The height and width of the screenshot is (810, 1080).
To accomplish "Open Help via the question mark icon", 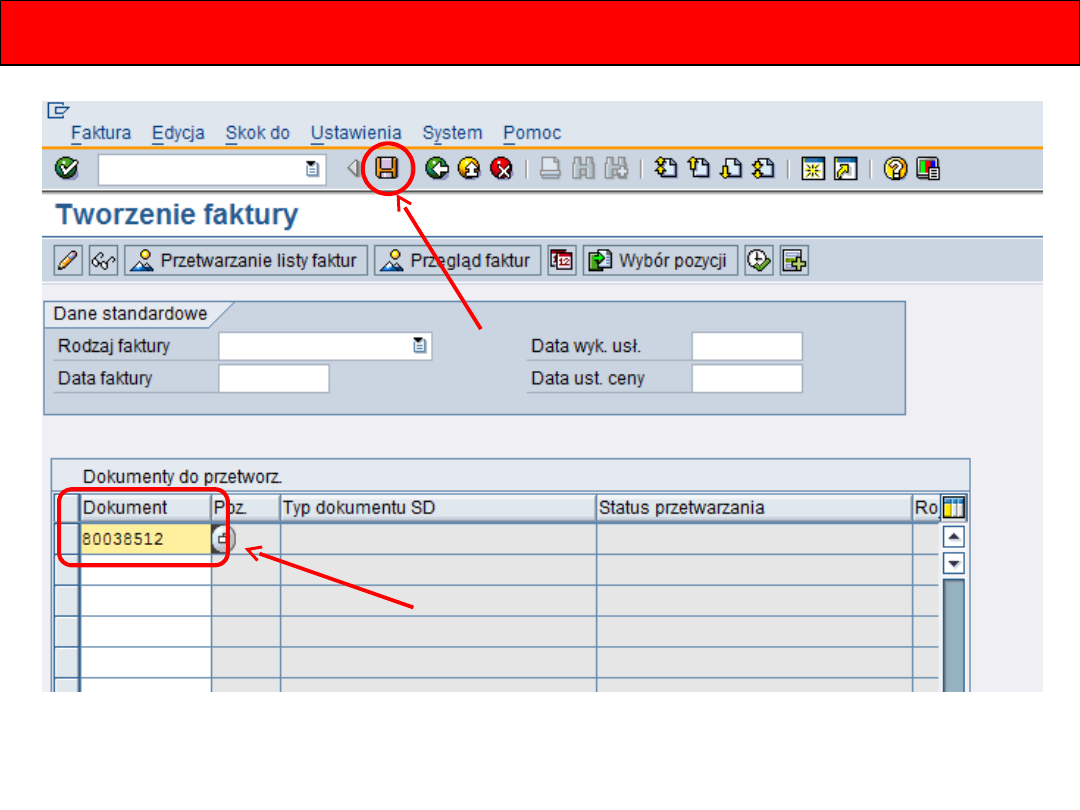I will click(x=895, y=169).
